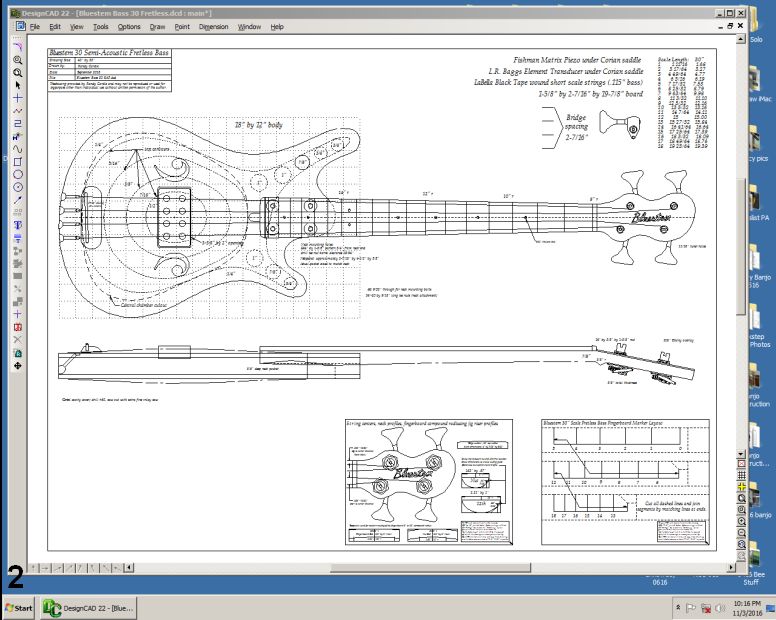Screen dimensions: 776x620
Task: Click the Bee Stuff desktop folder
Action: tap(751, 564)
